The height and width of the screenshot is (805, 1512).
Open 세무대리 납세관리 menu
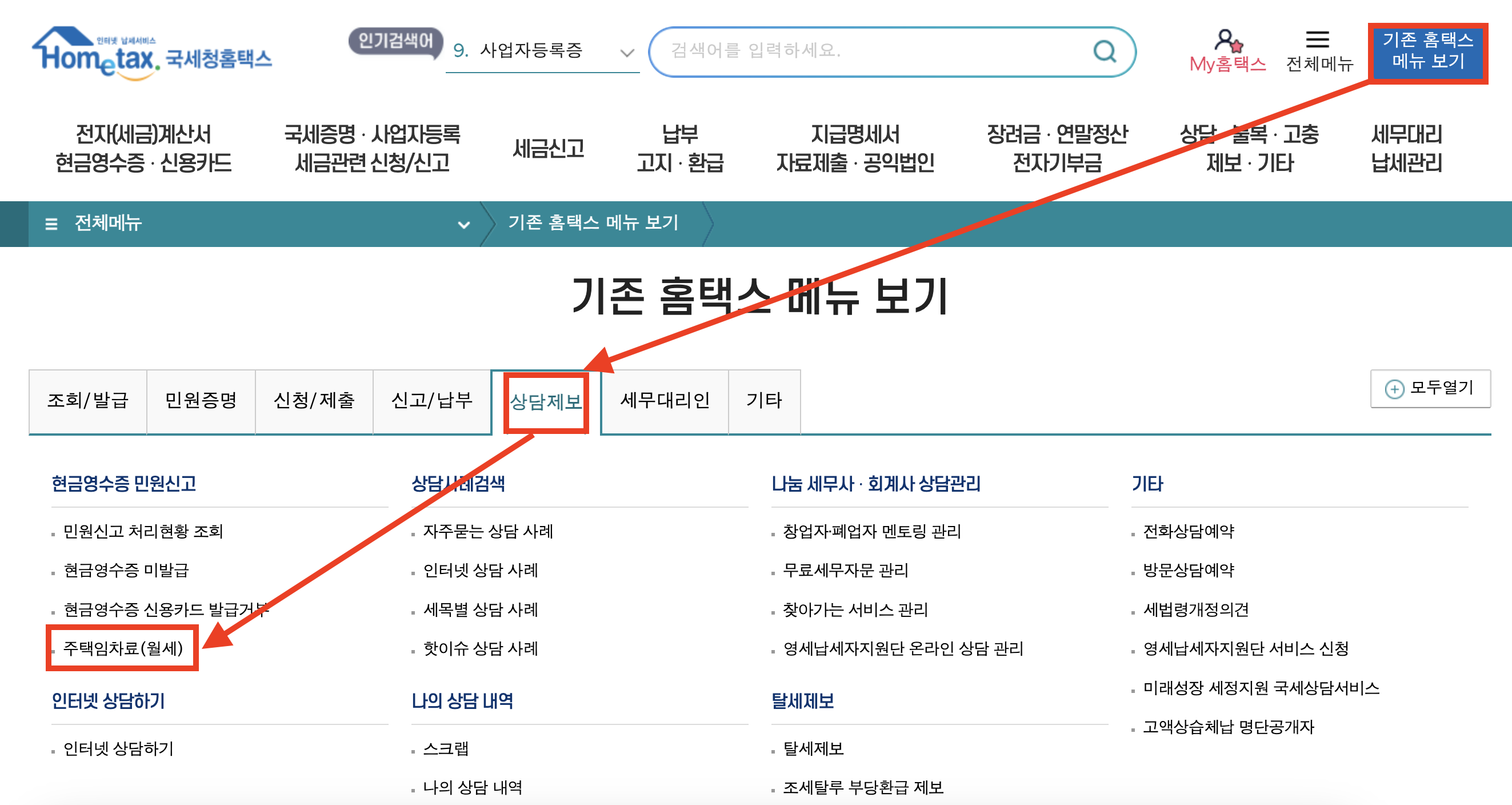[x=1406, y=148]
